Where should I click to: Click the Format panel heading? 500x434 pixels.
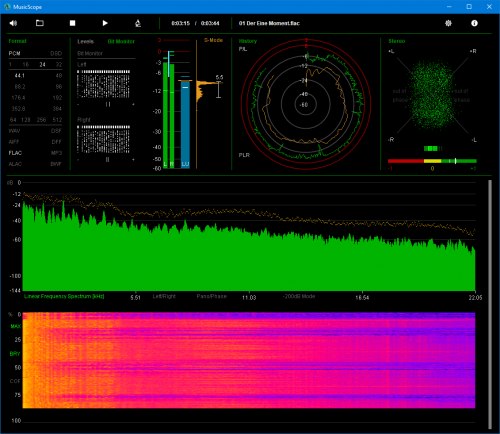17,41
